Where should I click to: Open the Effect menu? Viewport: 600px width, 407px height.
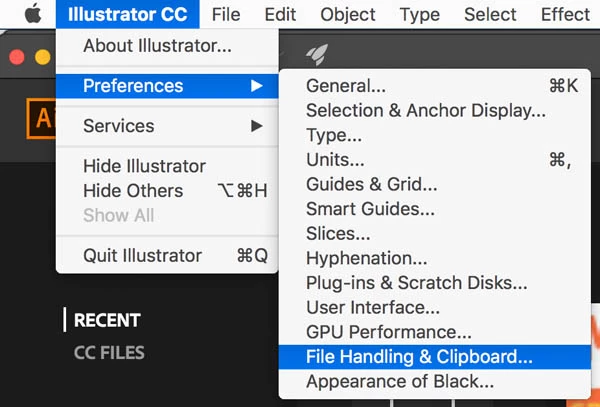[x=565, y=14]
